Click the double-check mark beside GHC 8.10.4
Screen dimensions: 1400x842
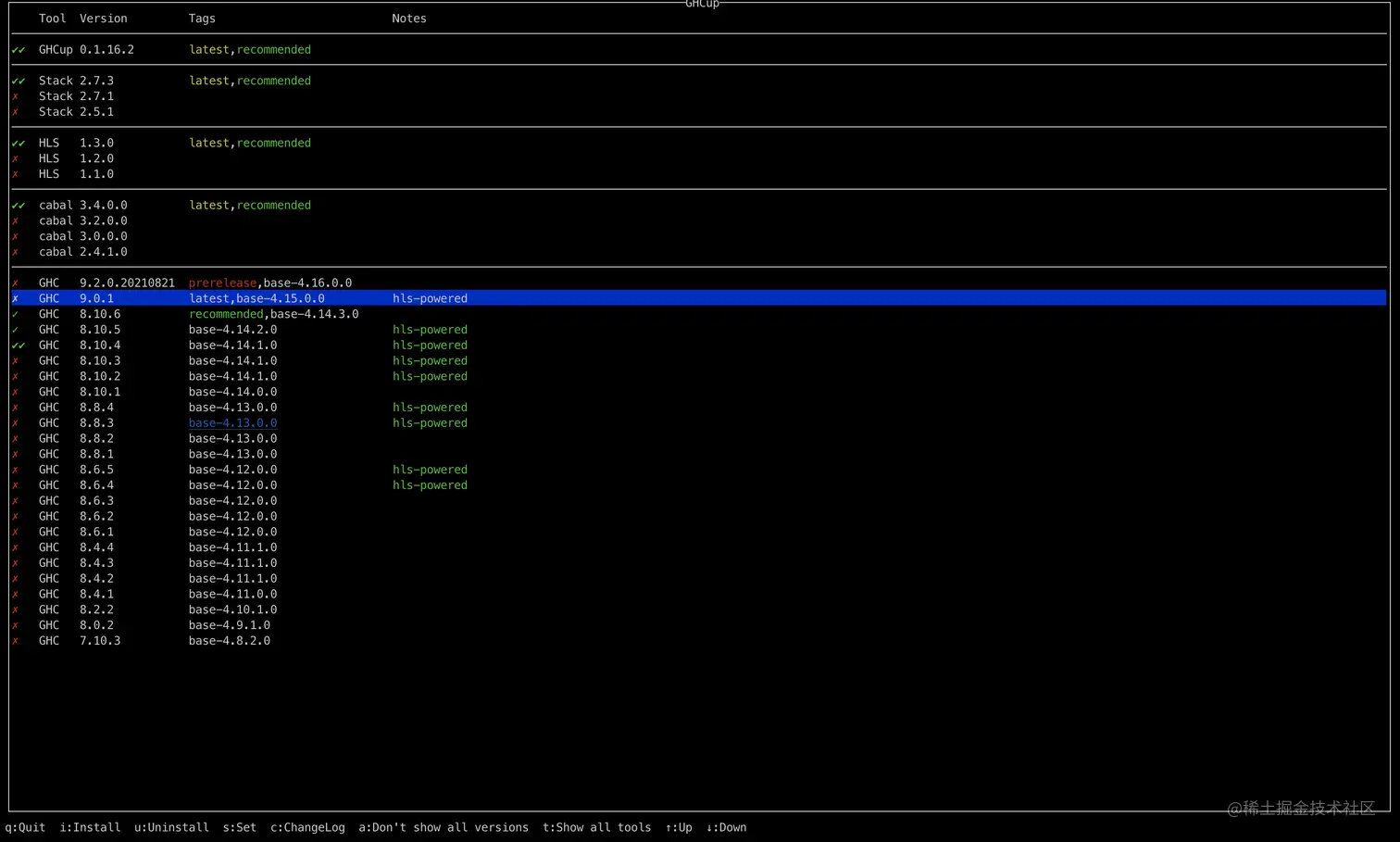[19, 346]
